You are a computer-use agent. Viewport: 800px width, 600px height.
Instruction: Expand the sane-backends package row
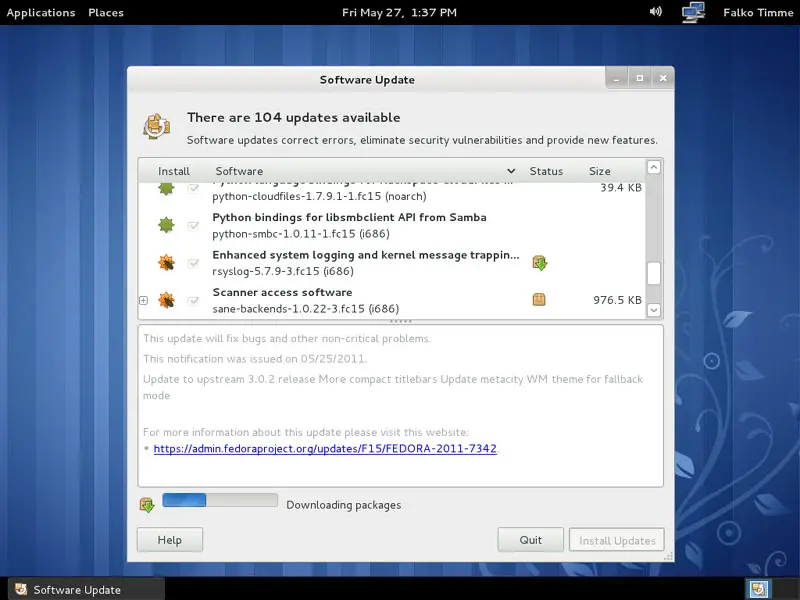(143, 301)
